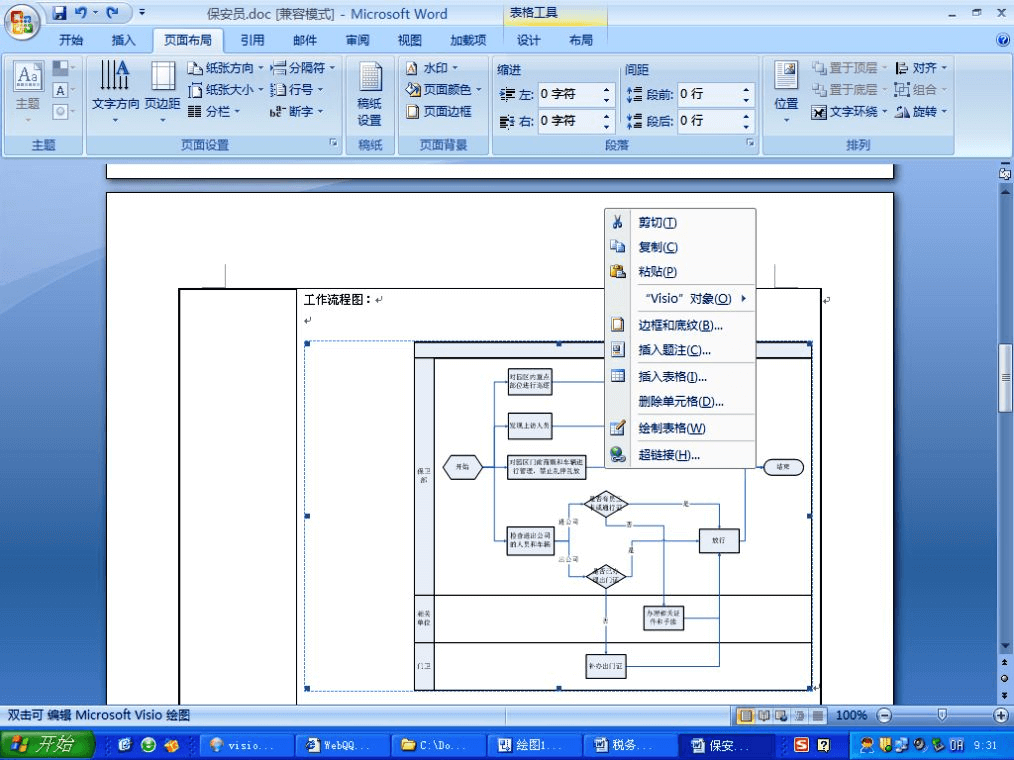Click the zoom out minus button
The image size is (1014, 760).
[x=884, y=715]
